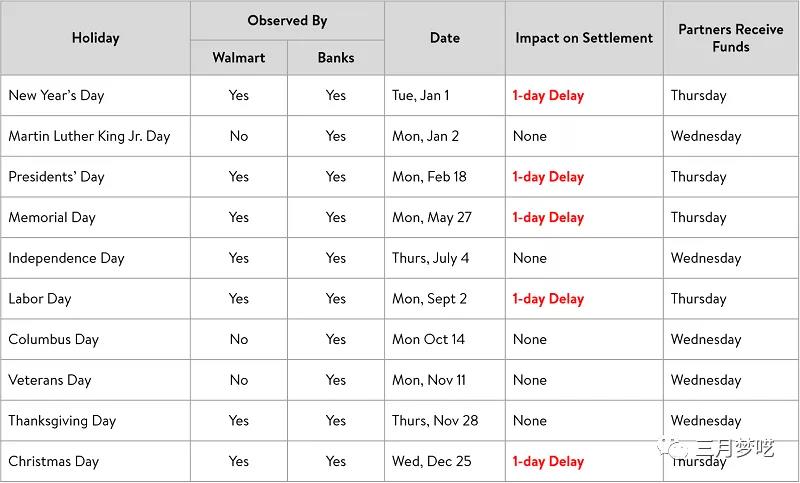The image size is (800, 483).
Task: Select the Observed By header cell
Action: click(x=287, y=21)
